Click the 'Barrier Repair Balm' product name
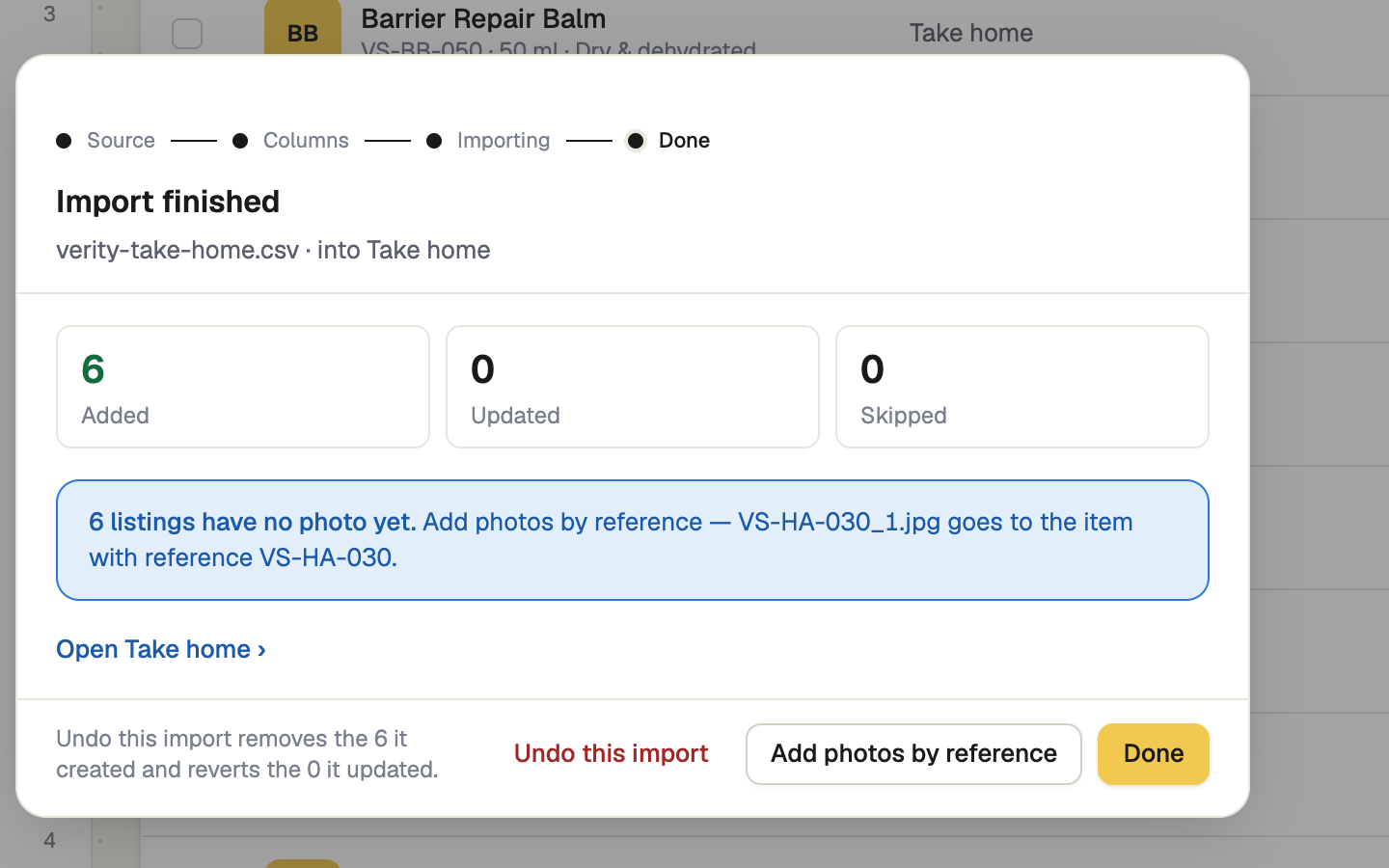The width and height of the screenshot is (1389, 868). (x=483, y=18)
